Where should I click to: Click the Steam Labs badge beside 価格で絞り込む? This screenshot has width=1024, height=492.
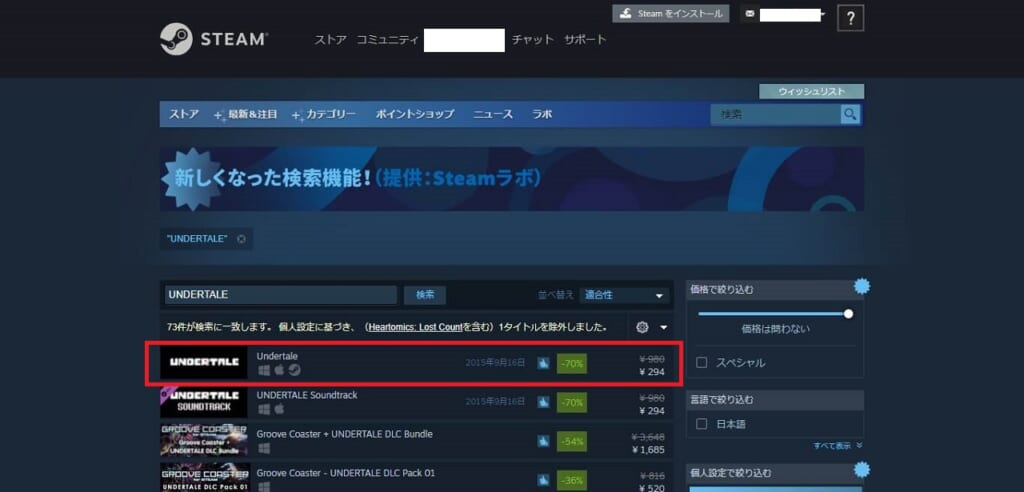point(862,286)
